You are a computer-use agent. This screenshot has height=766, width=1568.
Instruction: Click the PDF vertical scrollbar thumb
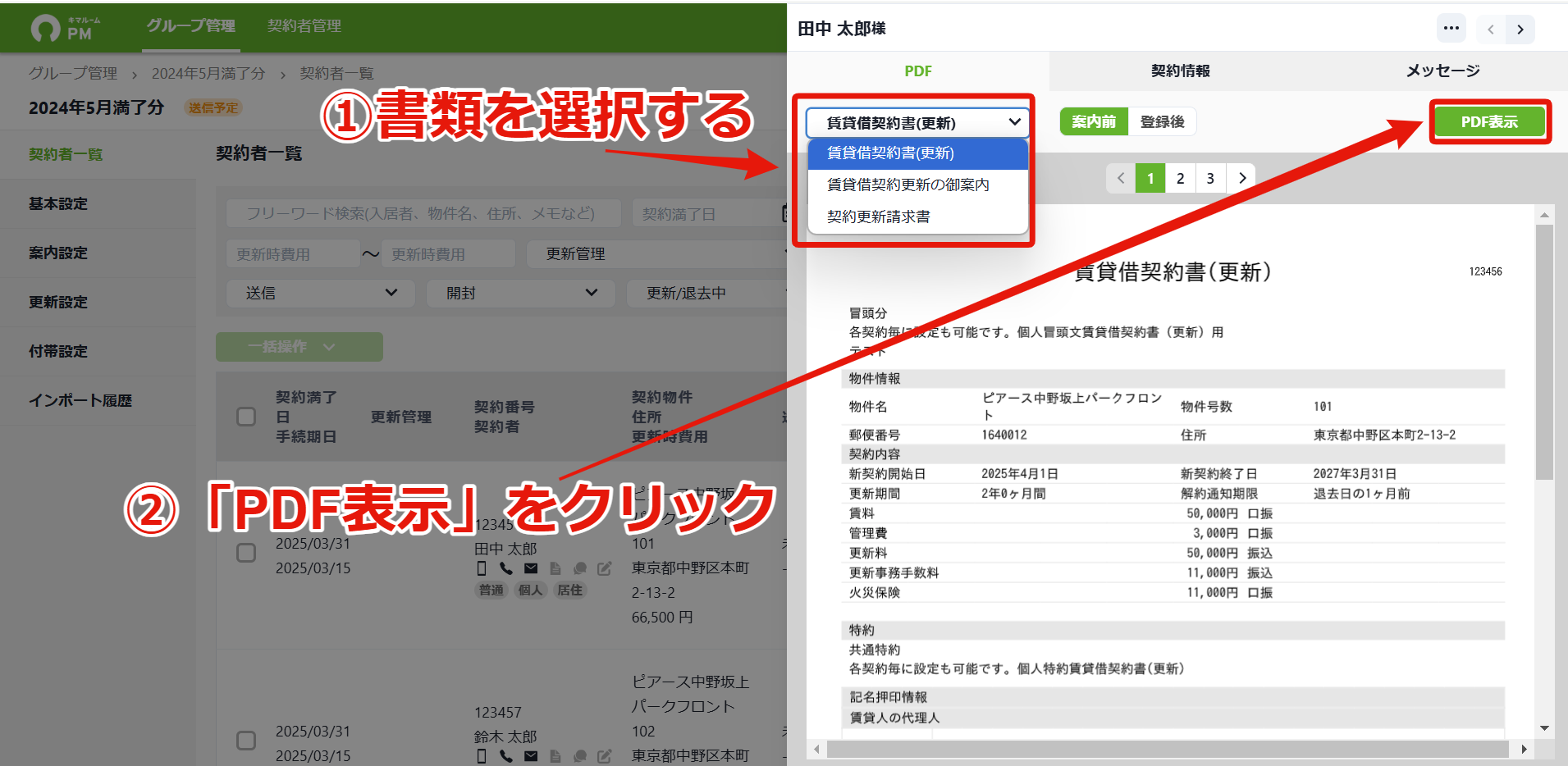1544,353
